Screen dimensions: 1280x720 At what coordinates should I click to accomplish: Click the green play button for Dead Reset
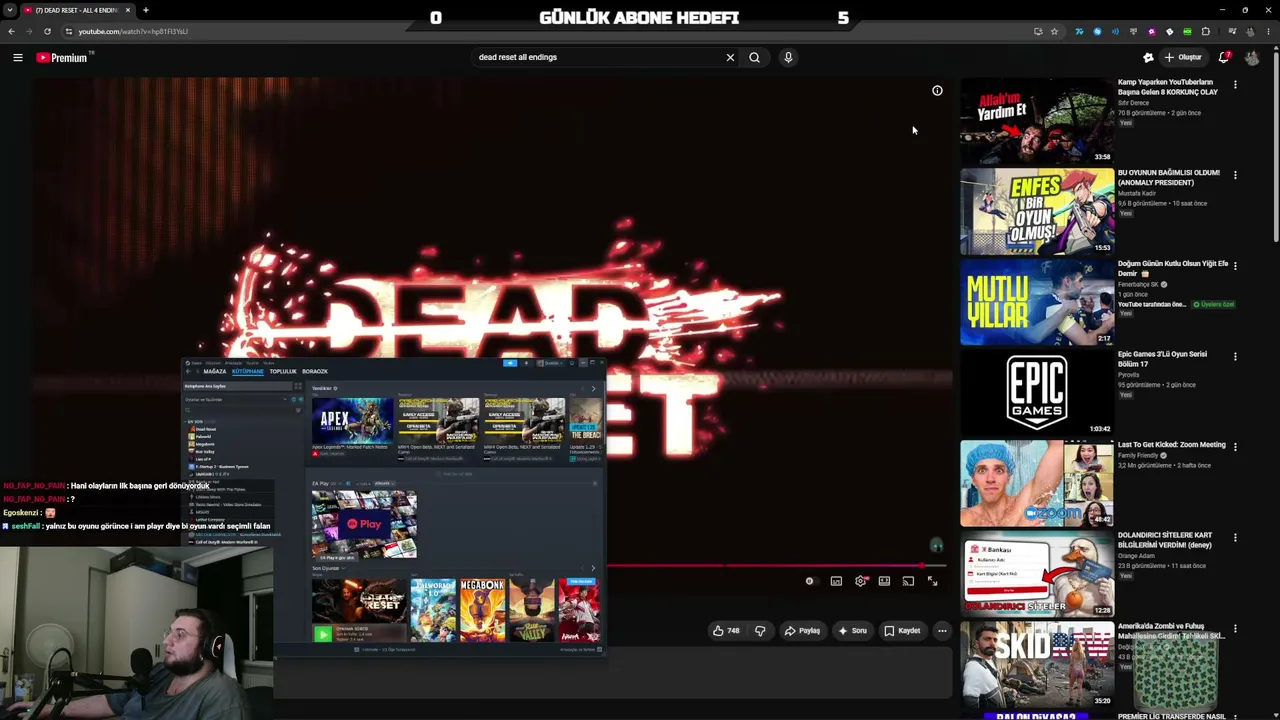(322, 634)
